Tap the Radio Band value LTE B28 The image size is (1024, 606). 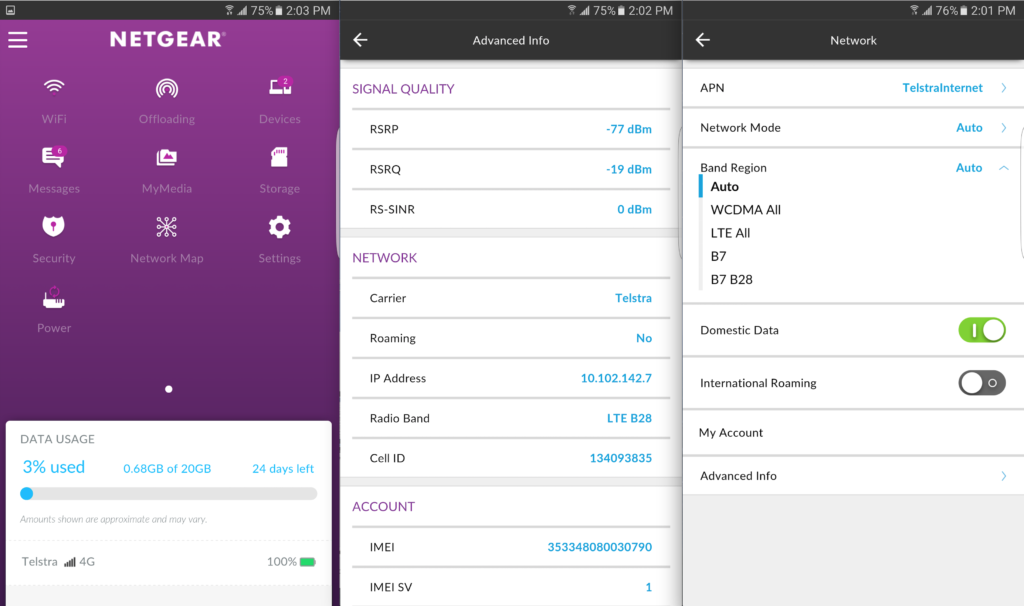coord(629,418)
